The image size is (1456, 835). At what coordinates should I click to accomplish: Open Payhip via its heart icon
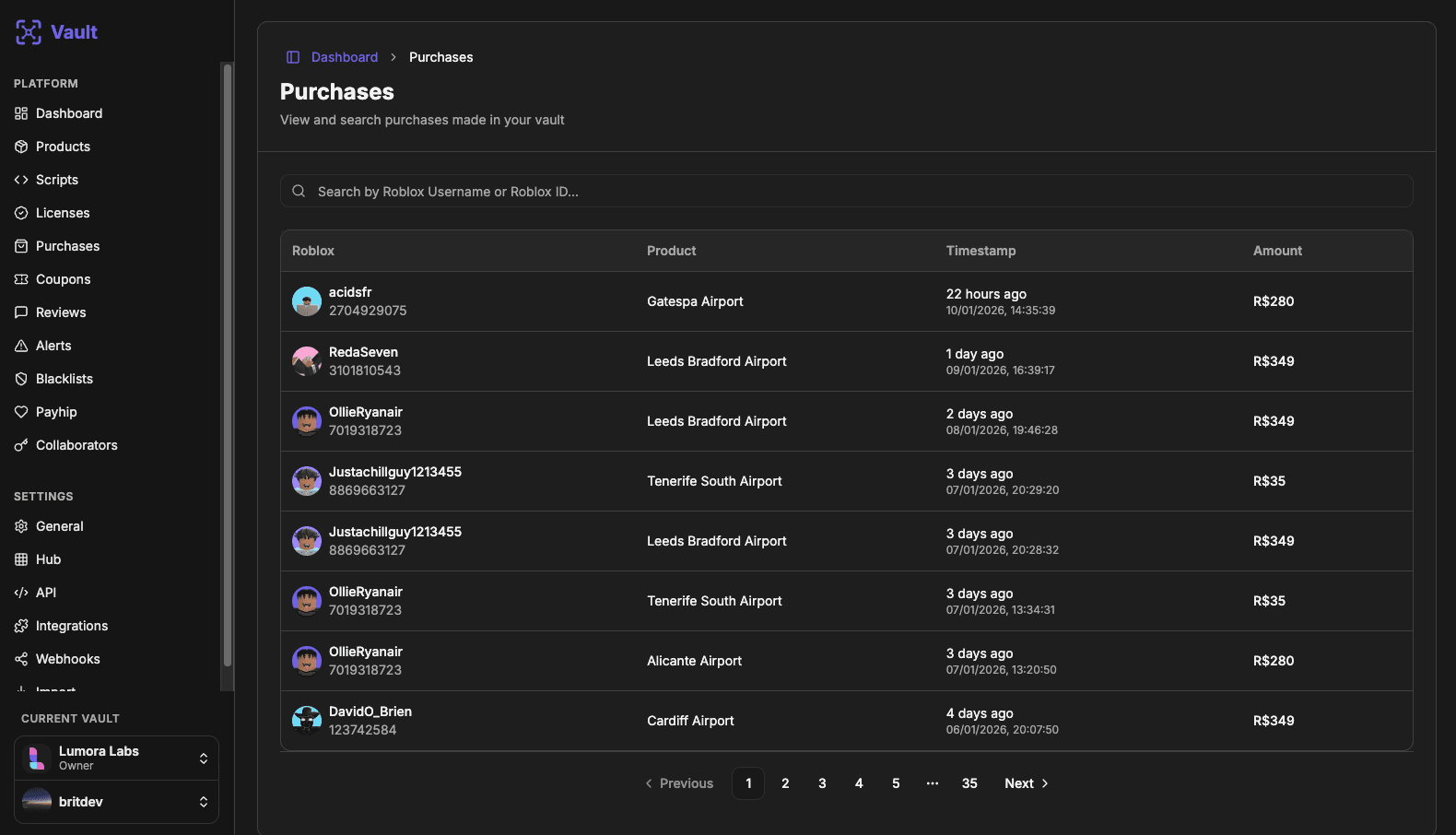click(21, 412)
